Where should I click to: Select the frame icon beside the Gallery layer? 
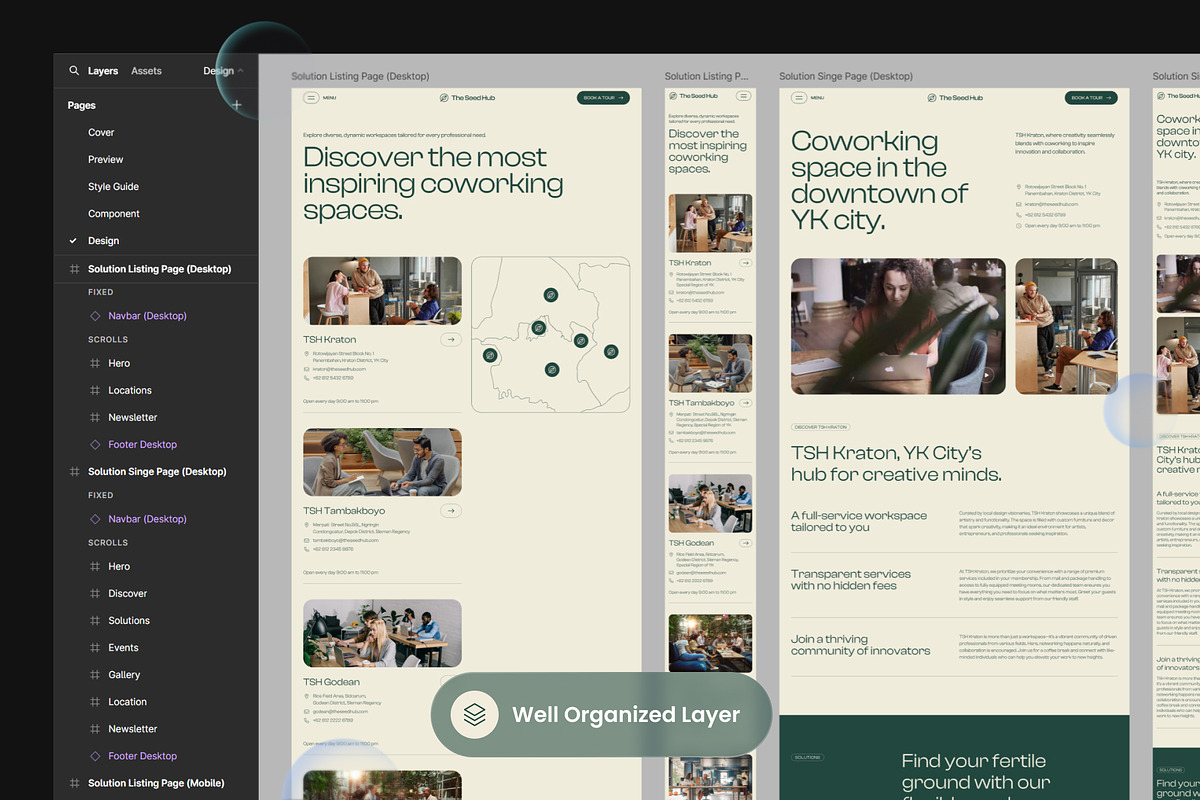(95, 675)
